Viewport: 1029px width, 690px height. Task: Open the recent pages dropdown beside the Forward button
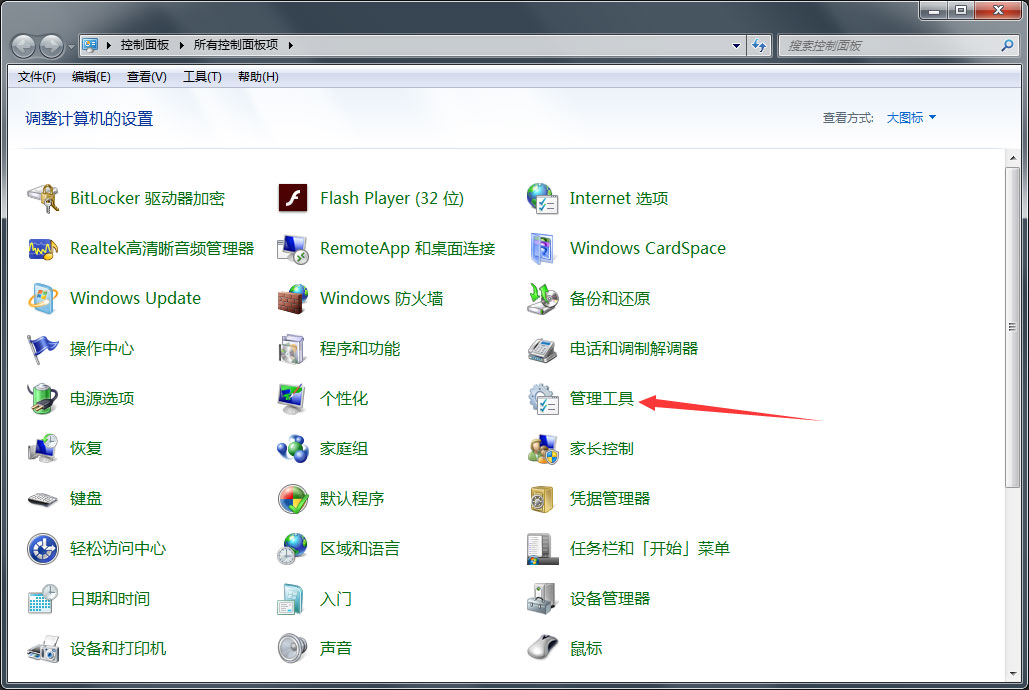(72, 47)
